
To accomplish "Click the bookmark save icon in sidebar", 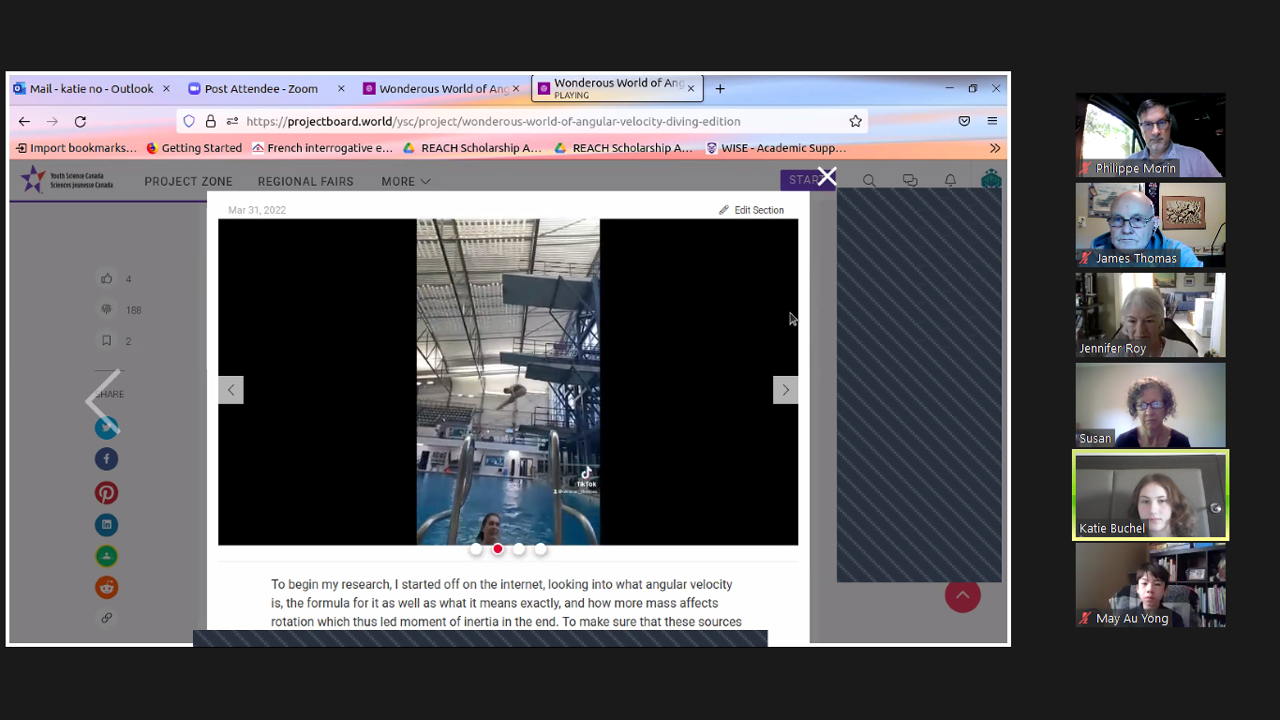I will point(106,341).
